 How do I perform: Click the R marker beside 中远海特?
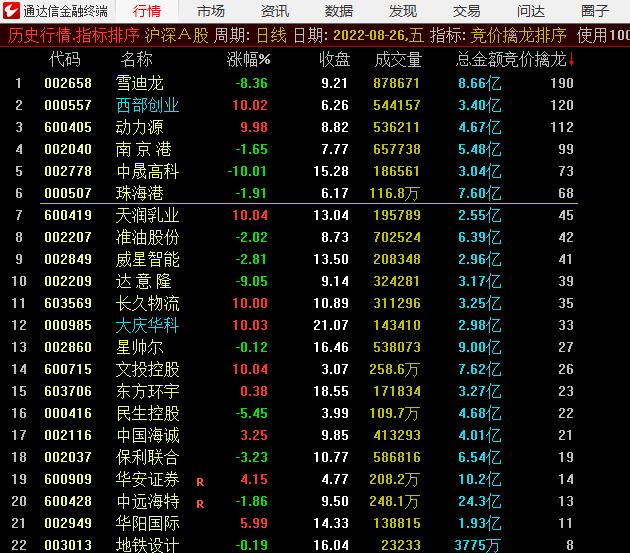click(x=200, y=504)
